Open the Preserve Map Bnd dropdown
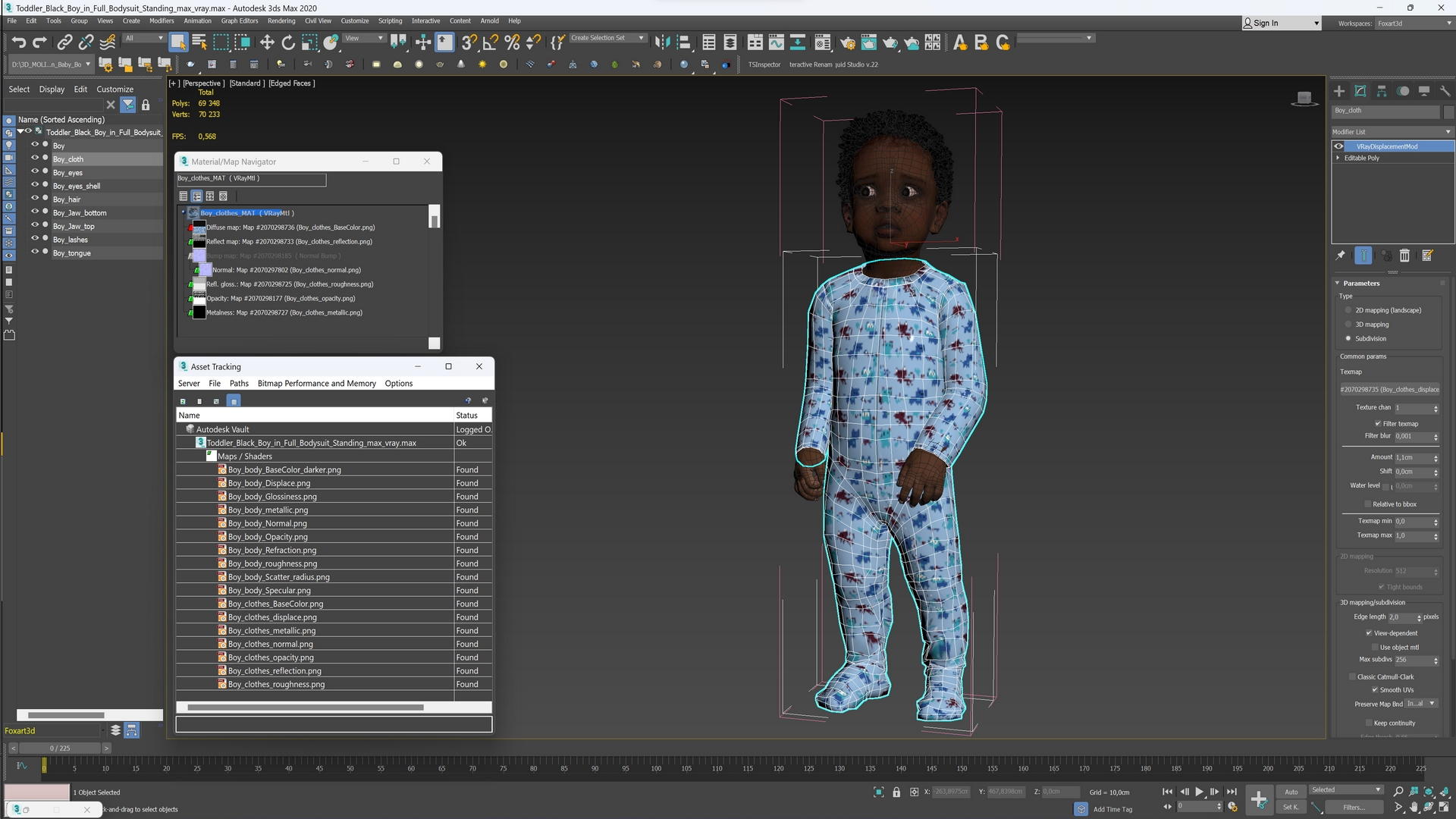Screen dimensions: 1456x819 pos(1421,704)
